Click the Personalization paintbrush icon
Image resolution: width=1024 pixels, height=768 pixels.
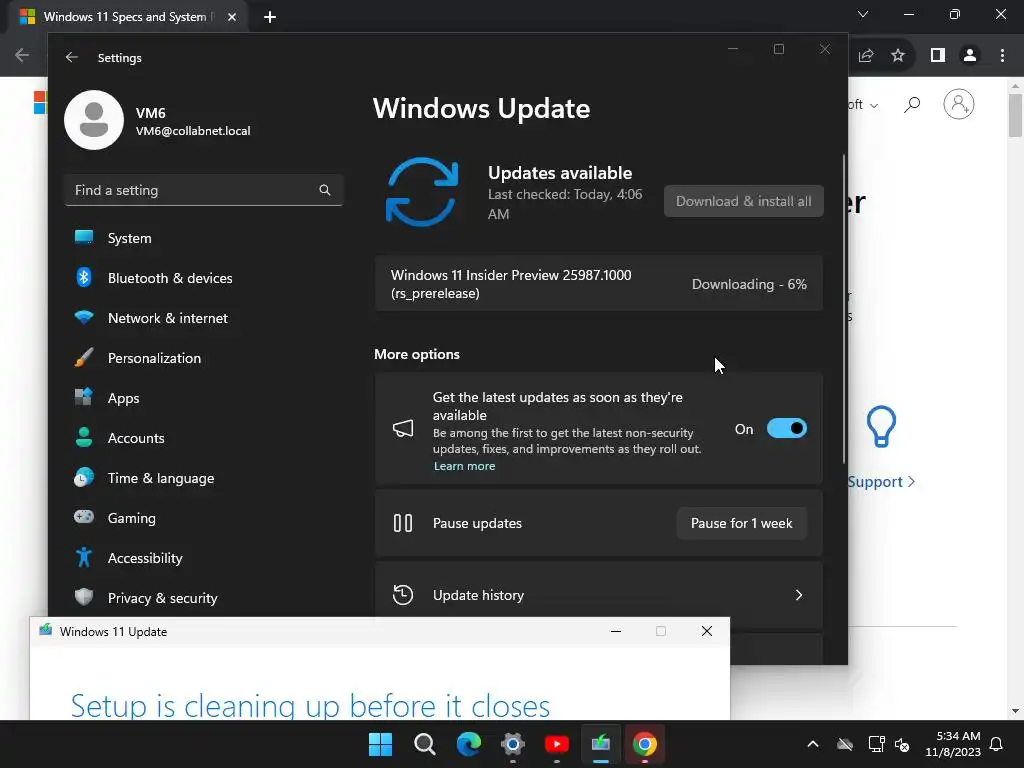(x=84, y=358)
